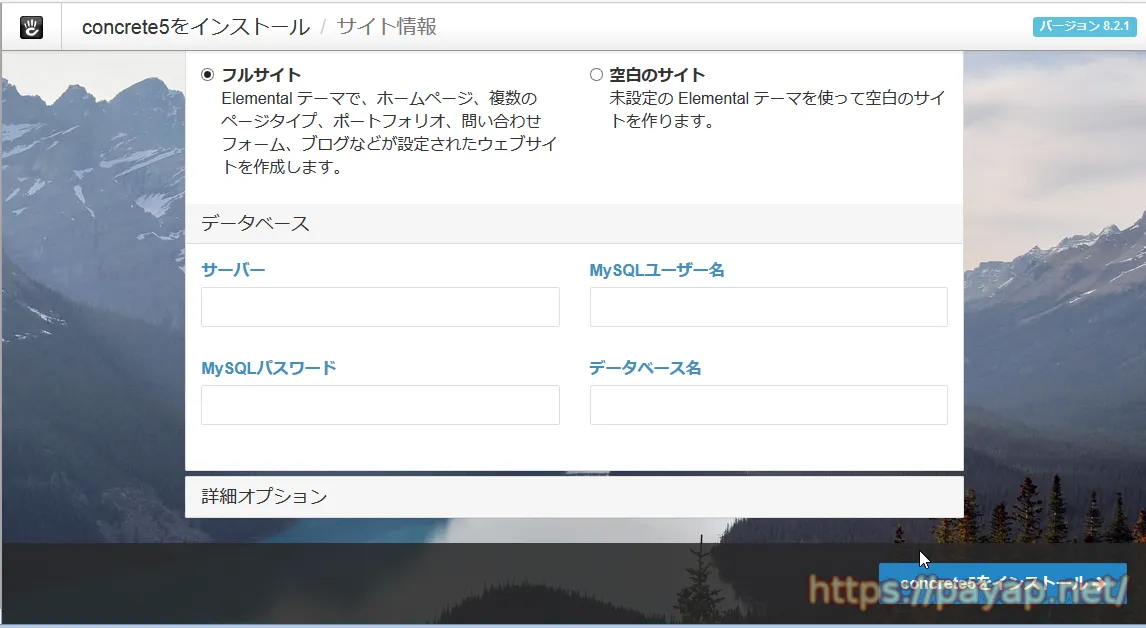Click the サーバー field label
1146x628 pixels.
pyautogui.click(x=233, y=270)
